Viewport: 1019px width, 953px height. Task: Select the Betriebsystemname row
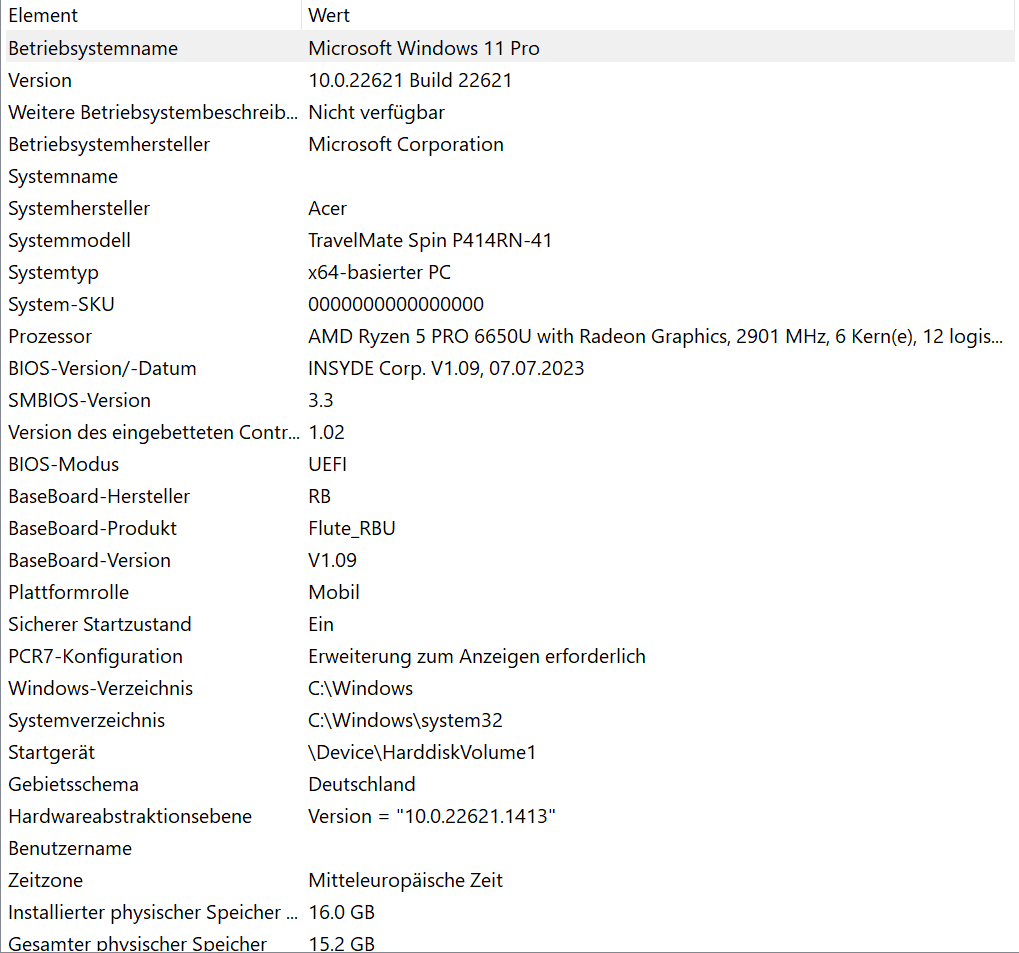coord(510,48)
